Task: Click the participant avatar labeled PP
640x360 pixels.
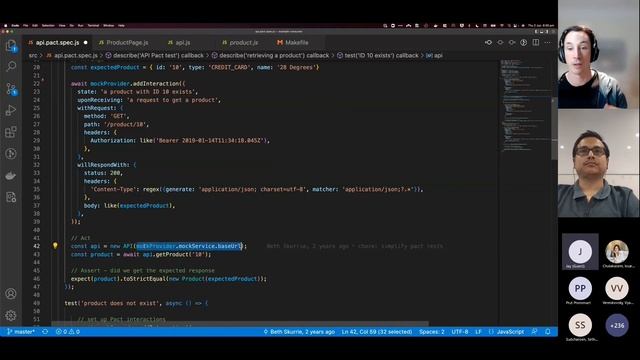Action: click(x=580, y=288)
